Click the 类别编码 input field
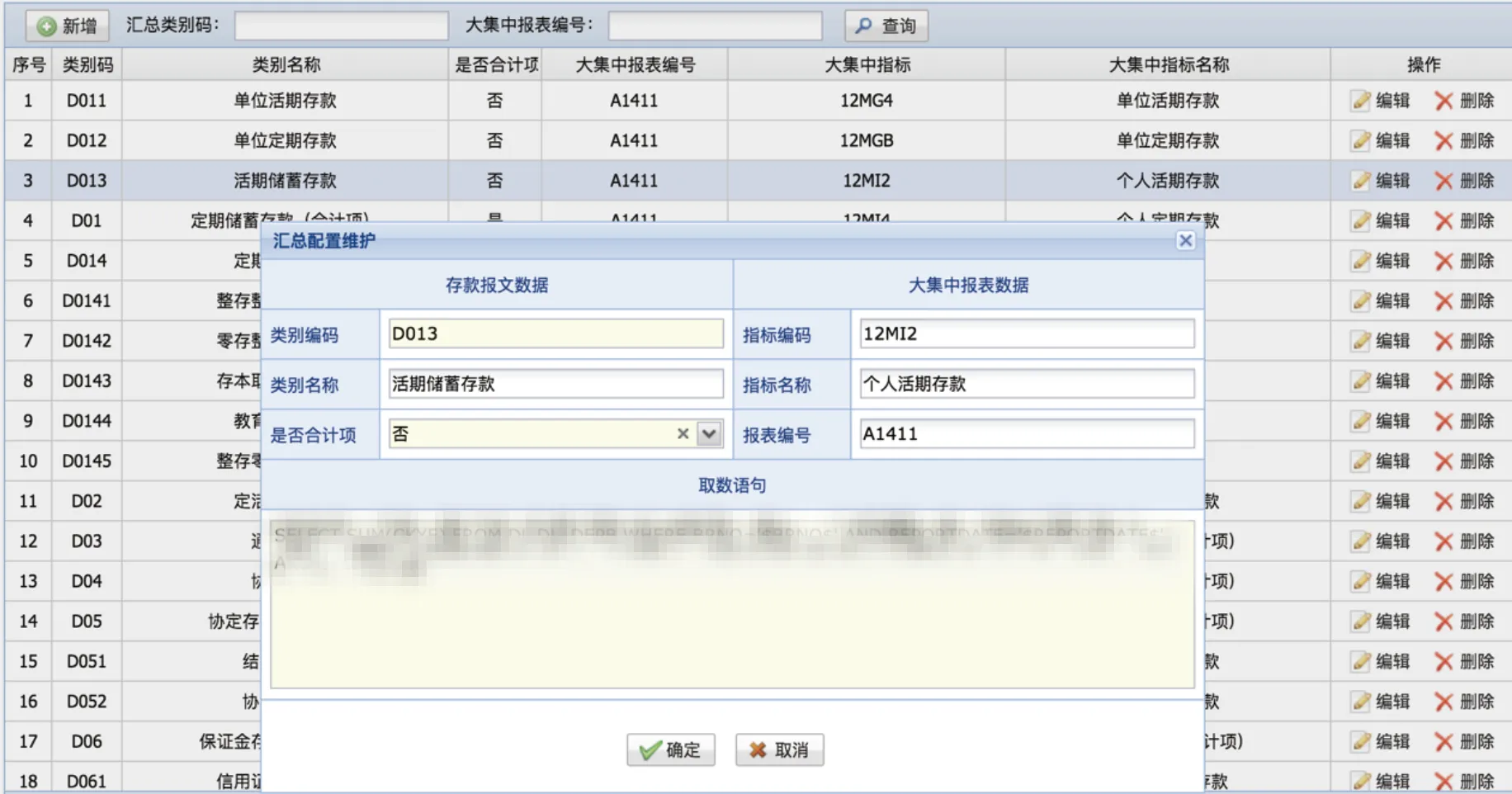Viewport: 1512px width, 794px height. [x=555, y=334]
